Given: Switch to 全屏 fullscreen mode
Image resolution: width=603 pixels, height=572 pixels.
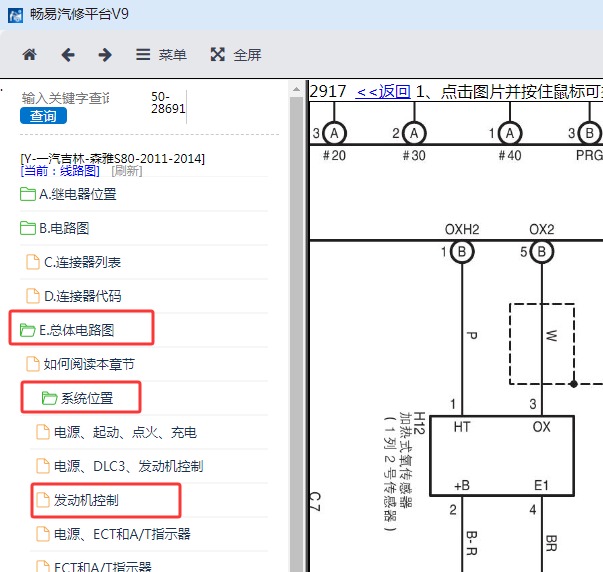Looking at the screenshot, I should (x=236, y=55).
